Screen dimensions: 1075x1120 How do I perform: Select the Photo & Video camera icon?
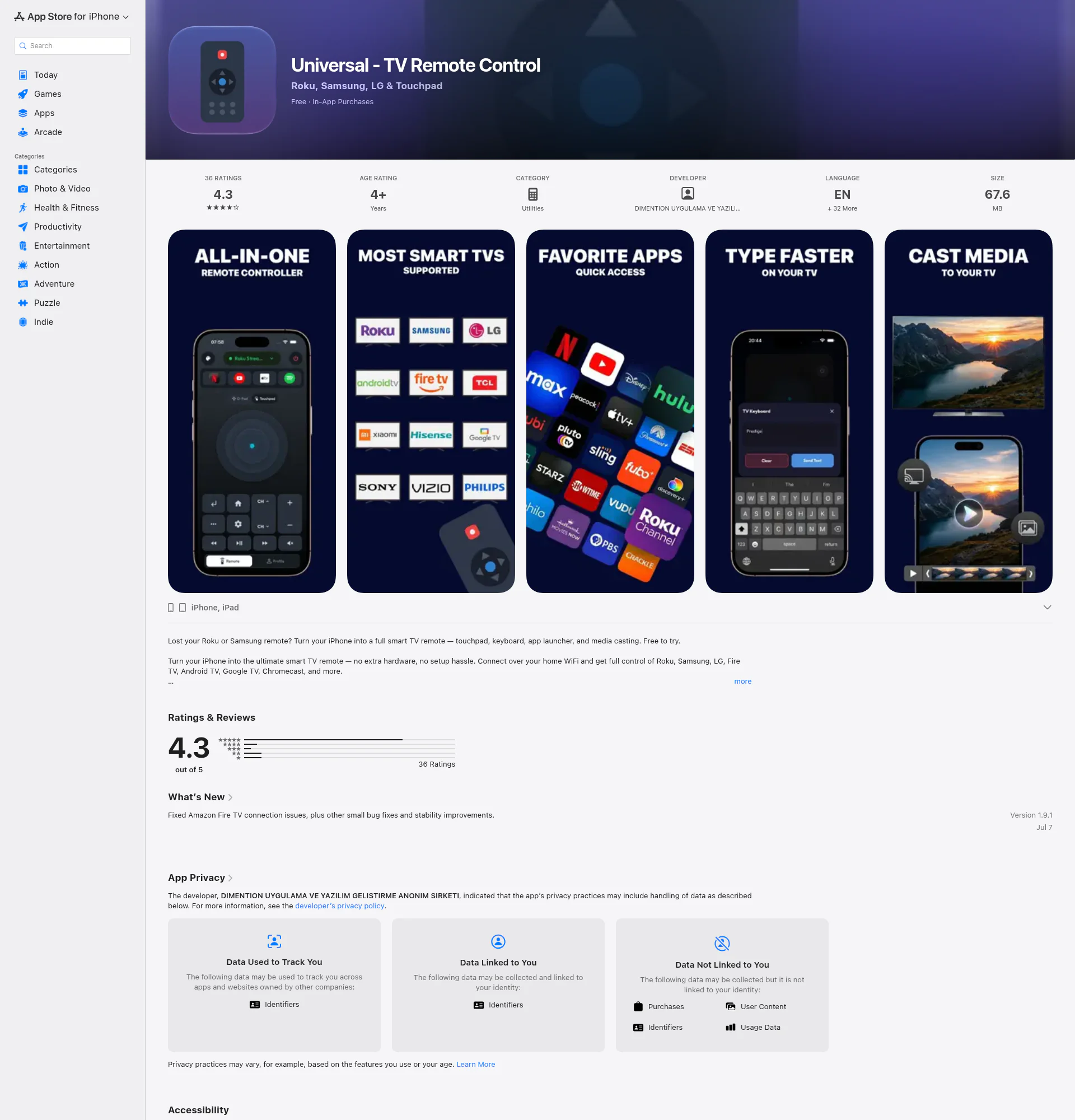pos(23,189)
